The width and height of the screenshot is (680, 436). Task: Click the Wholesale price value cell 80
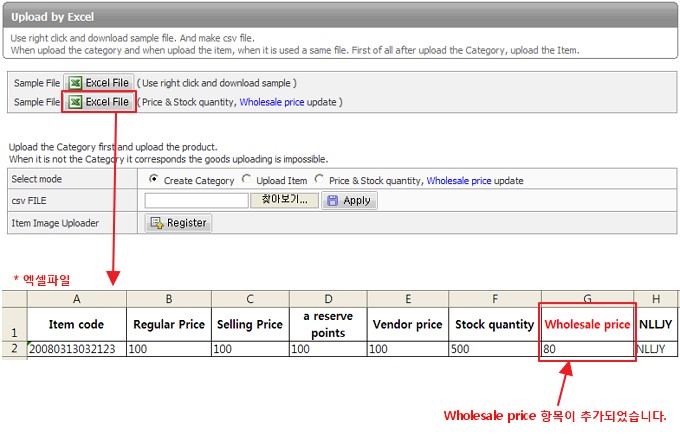[586, 349]
